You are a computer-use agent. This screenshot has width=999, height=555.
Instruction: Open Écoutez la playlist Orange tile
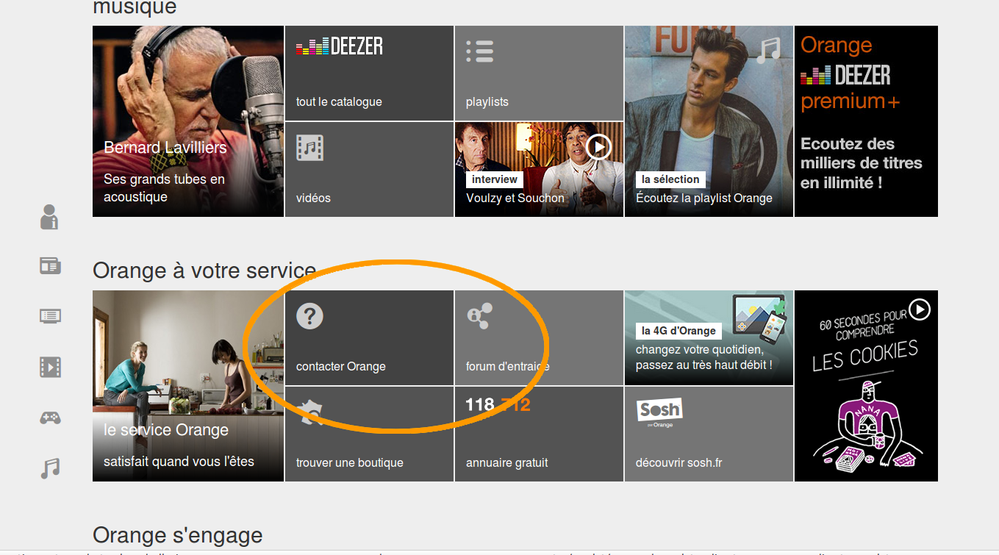(x=708, y=121)
